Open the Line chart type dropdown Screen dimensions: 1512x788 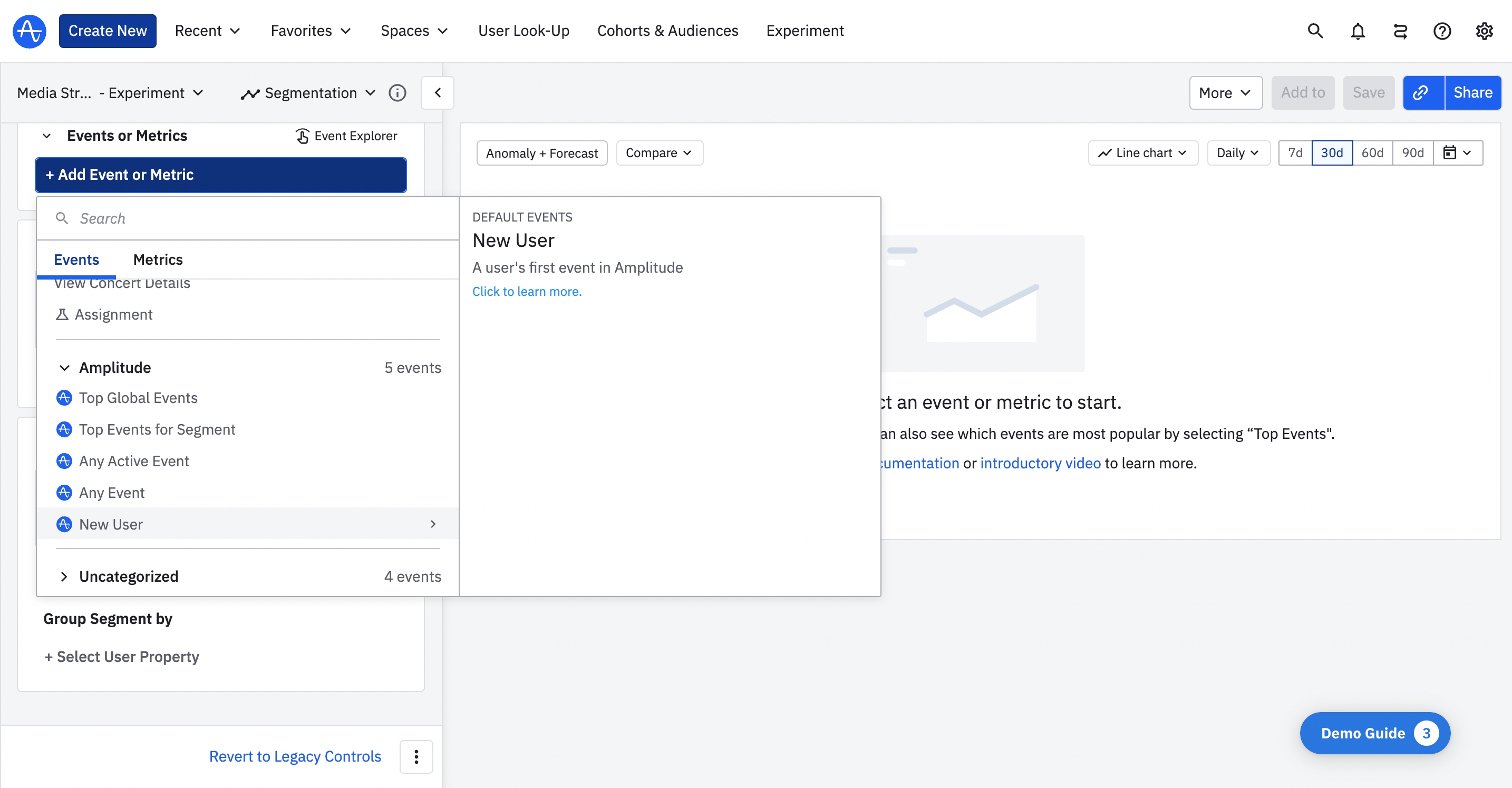coord(1142,153)
